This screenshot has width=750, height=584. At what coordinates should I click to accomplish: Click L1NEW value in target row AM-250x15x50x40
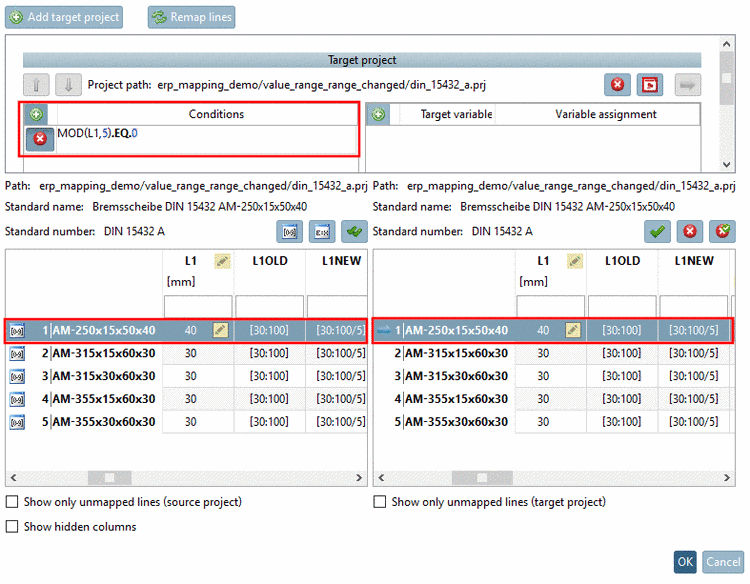tap(694, 331)
